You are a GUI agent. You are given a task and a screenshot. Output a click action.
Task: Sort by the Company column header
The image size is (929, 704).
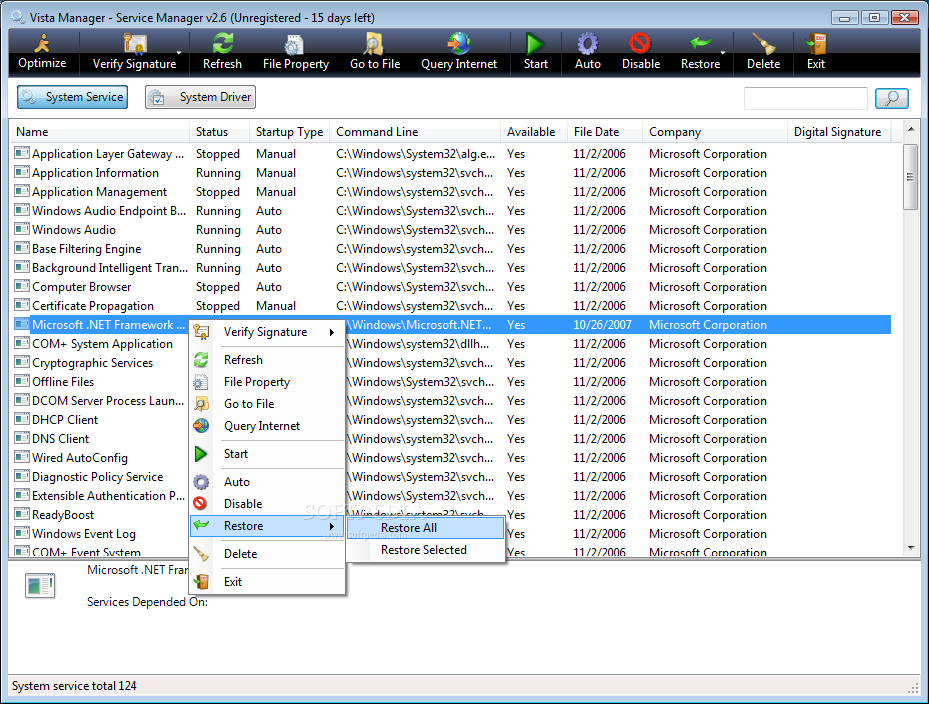point(715,132)
